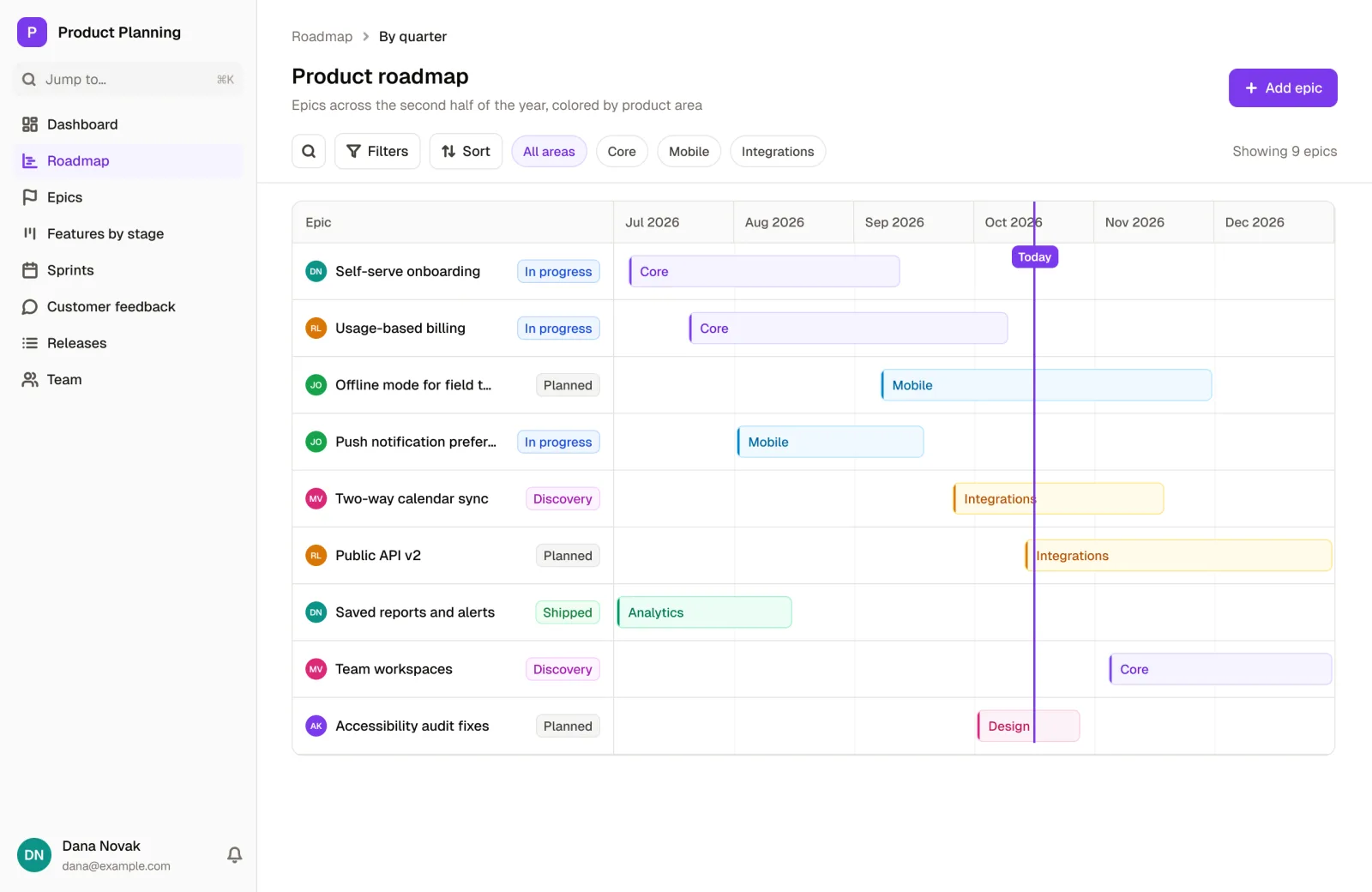This screenshot has height=892, width=1372.
Task: Toggle the Core area filter chip
Action: [622, 152]
